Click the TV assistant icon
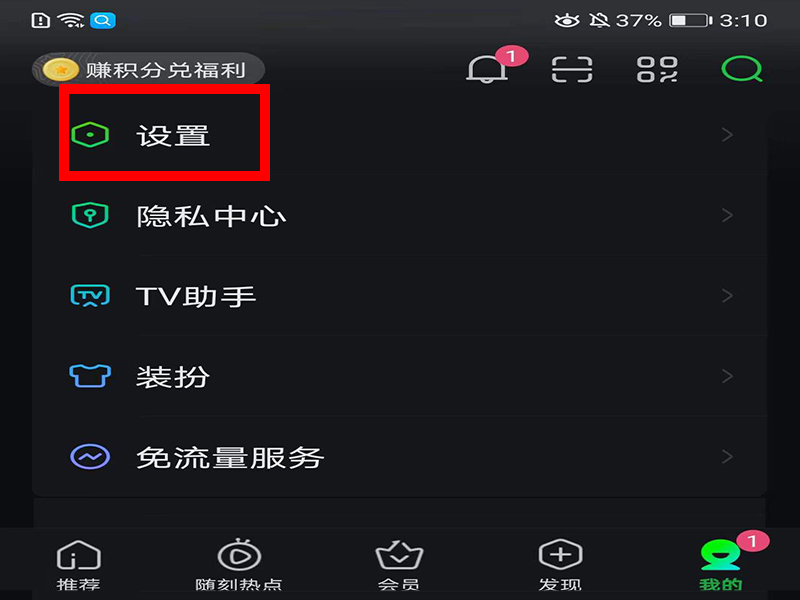800x600 pixels. point(90,295)
